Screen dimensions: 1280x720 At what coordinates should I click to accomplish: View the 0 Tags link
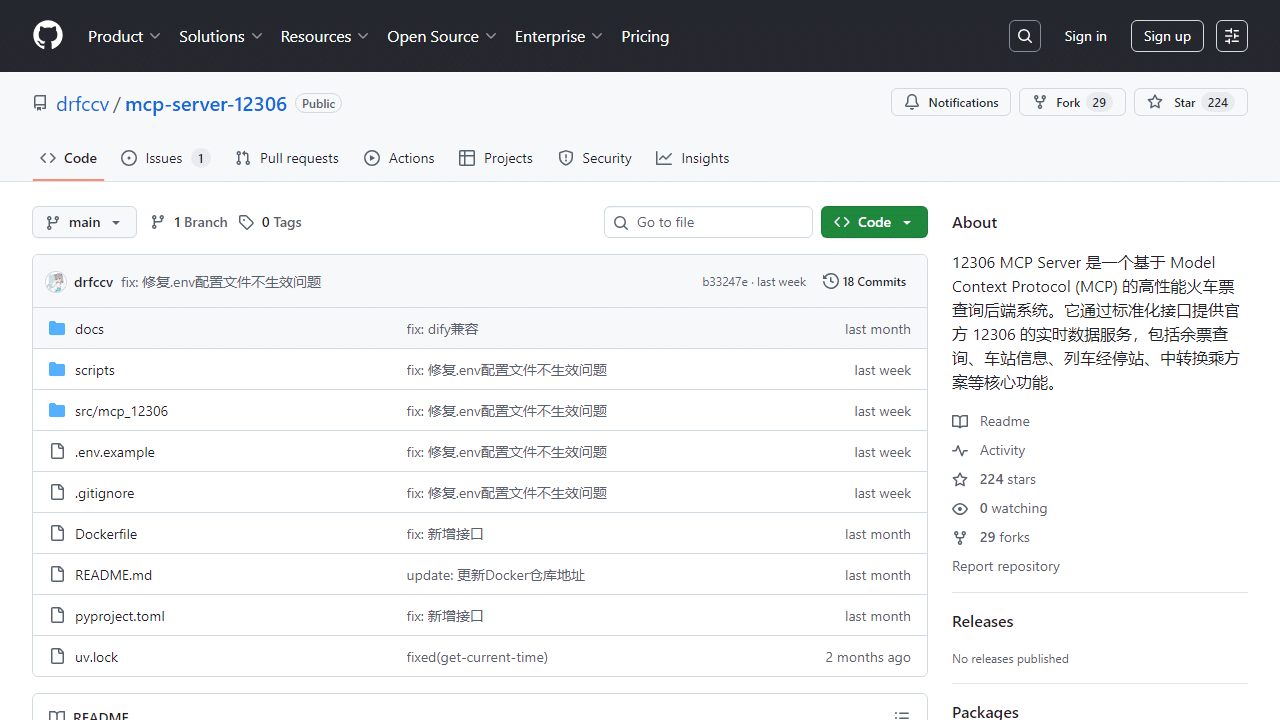270,222
